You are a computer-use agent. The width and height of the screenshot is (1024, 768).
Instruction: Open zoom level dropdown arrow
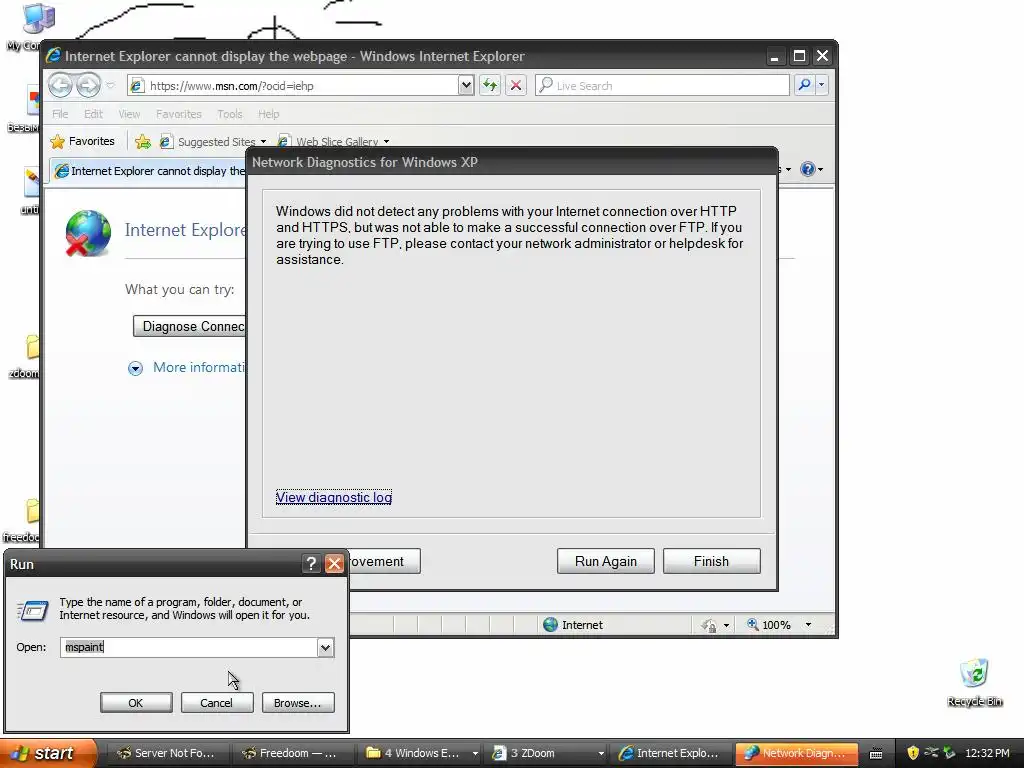coord(808,625)
